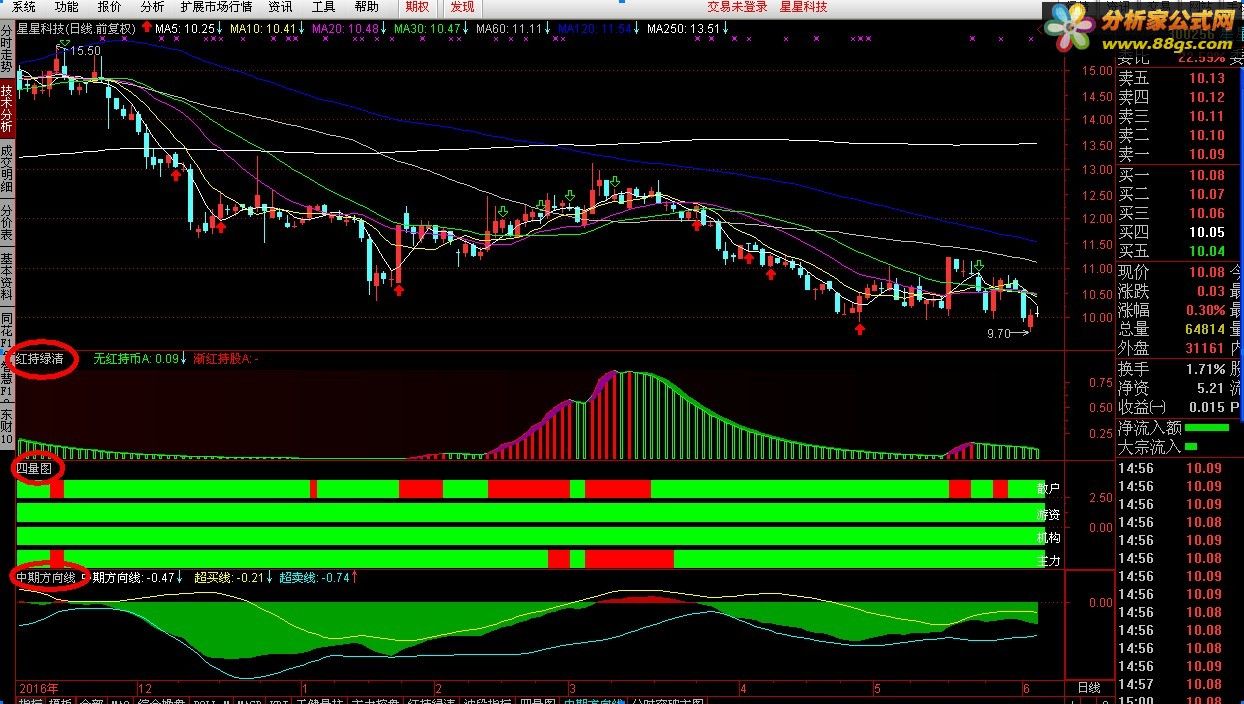The image size is (1244, 704).
Task: Click the 买五 price 10.04
Action: click(1206, 251)
